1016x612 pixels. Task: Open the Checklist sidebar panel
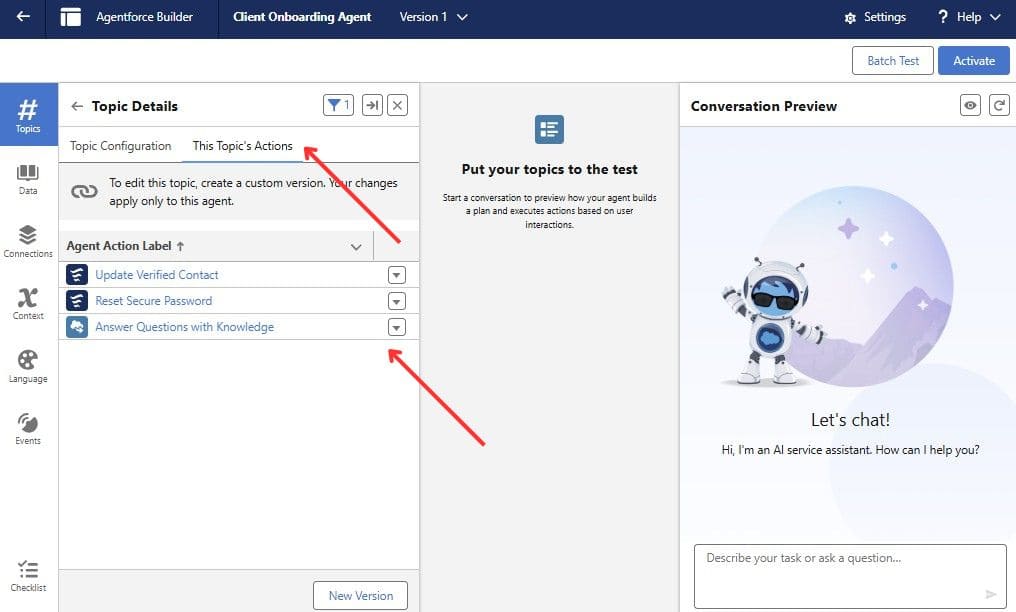[x=28, y=576]
